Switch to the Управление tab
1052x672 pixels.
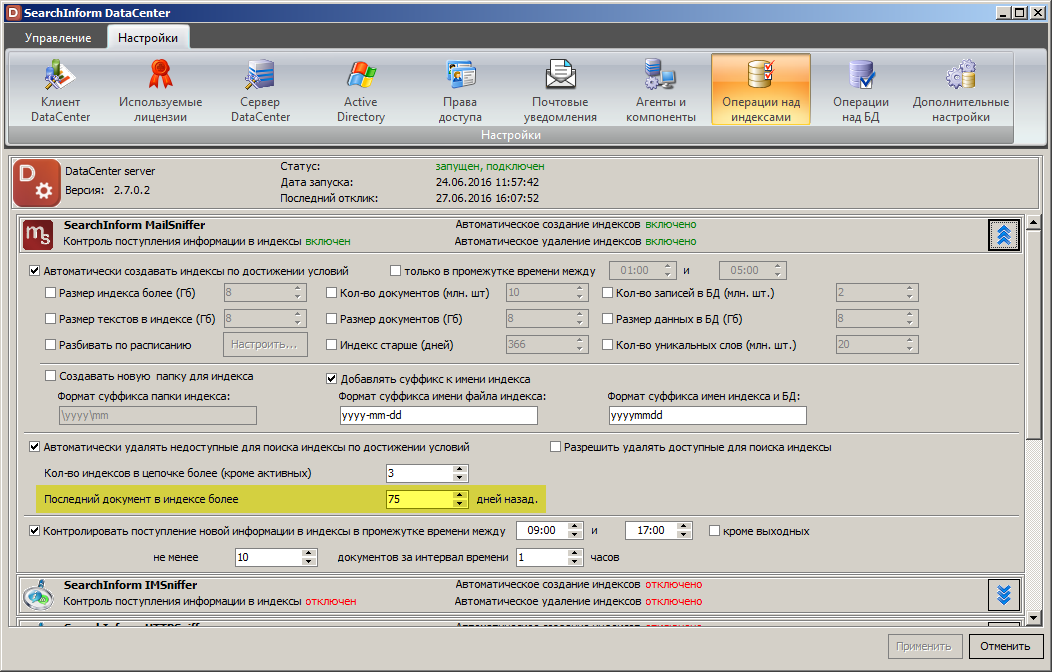tap(58, 38)
